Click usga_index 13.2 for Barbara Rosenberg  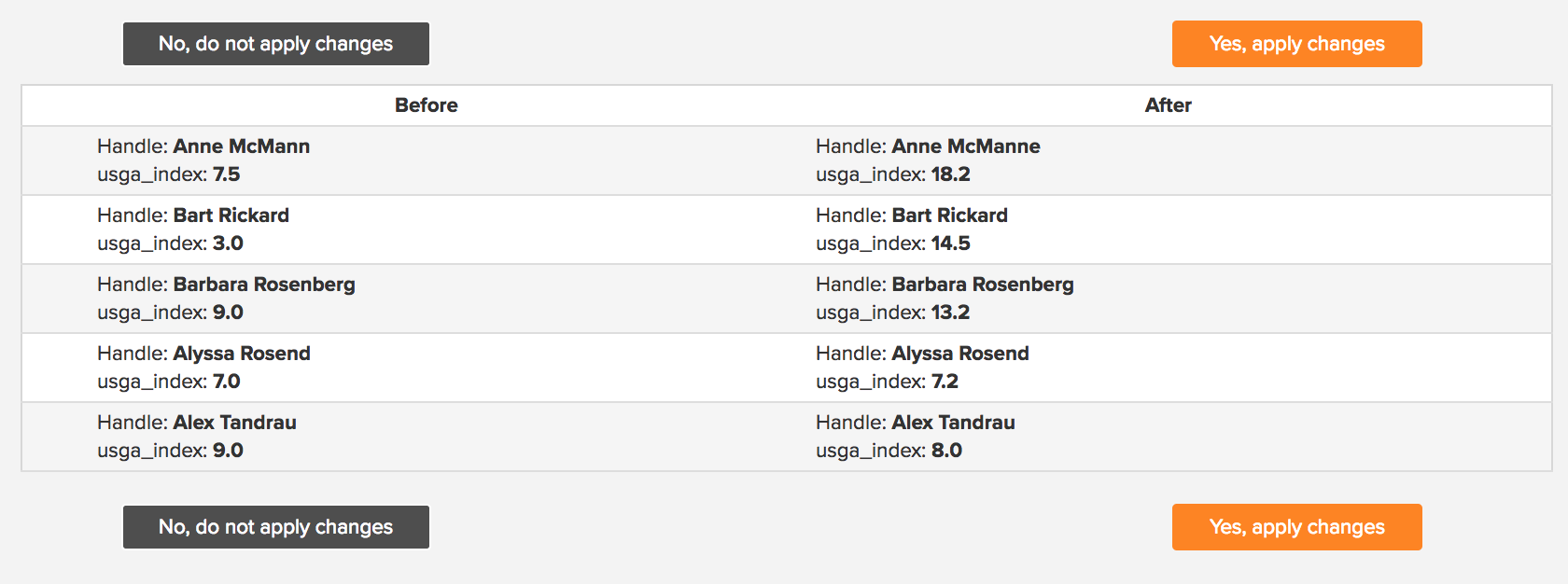click(x=951, y=313)
